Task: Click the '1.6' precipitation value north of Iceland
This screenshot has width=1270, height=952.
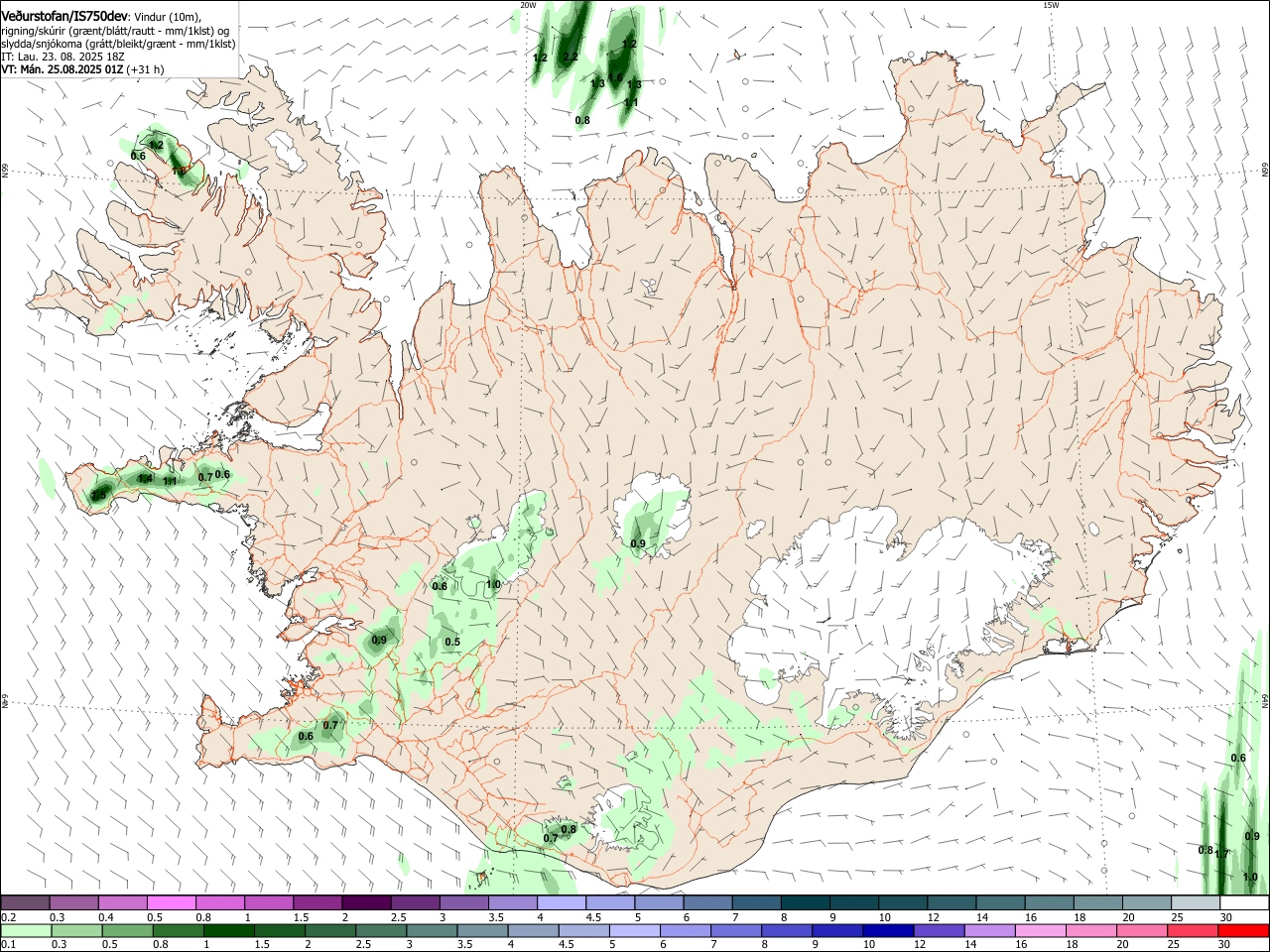Action: click(x=615, y=78)
